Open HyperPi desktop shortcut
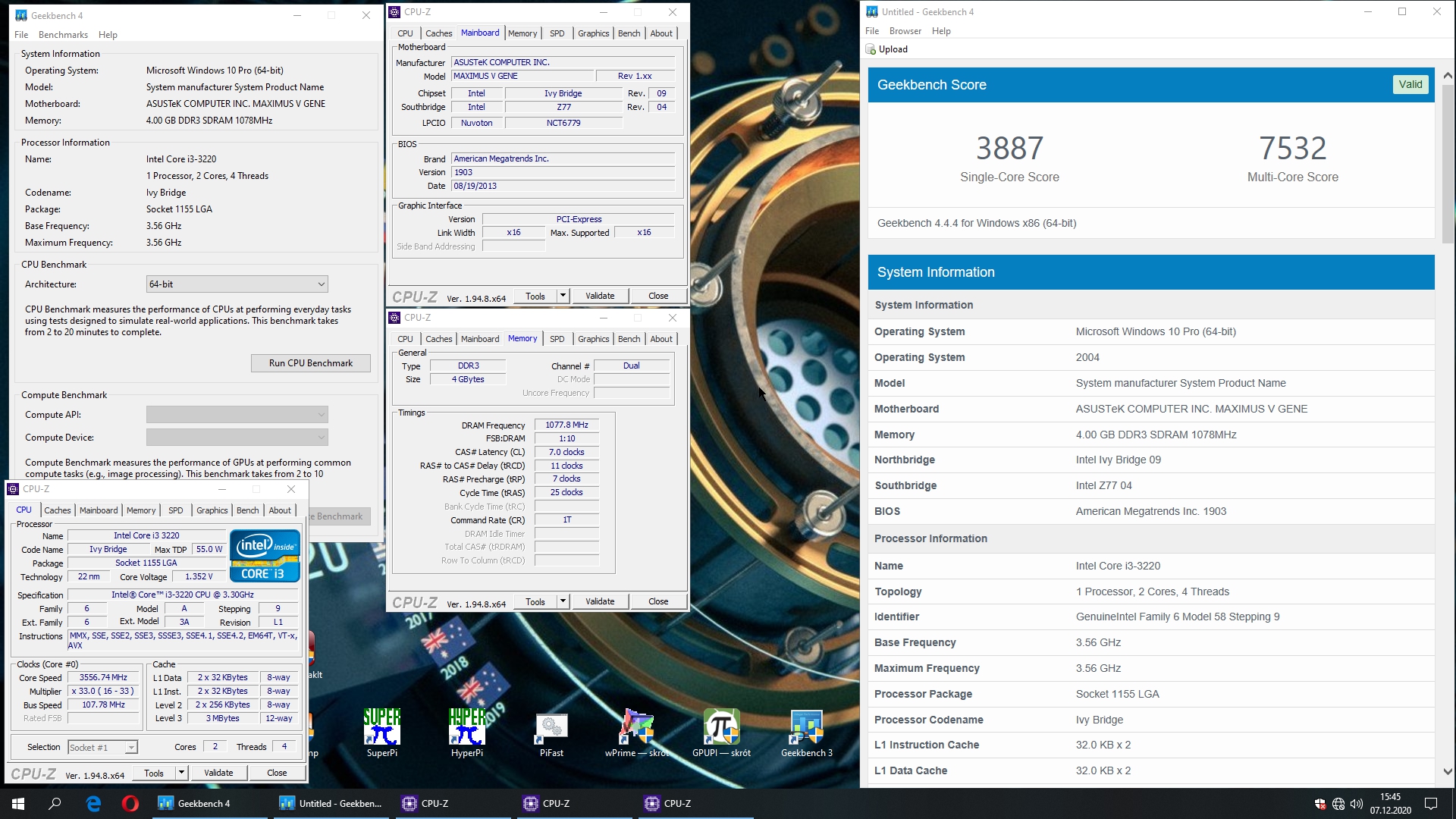Image resolution: width=1456 pixels, height=819 pixels. tap(467, 733)
